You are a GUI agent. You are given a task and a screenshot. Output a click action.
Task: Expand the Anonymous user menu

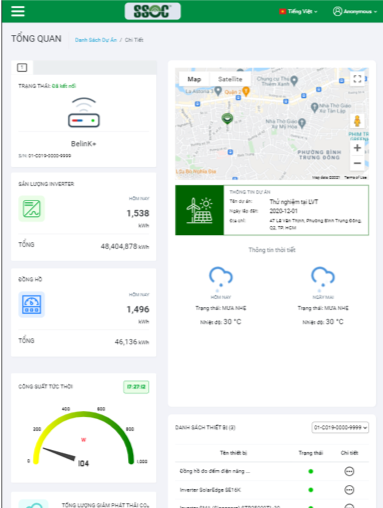355,11
